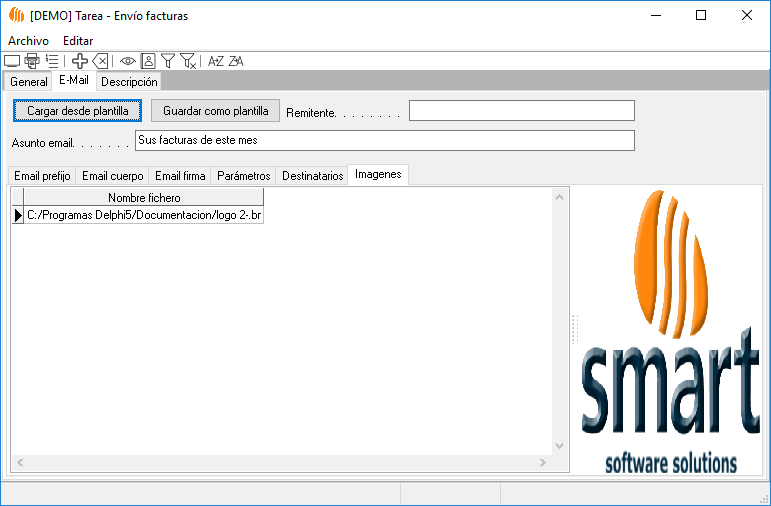Image resolution: width=771 pixels, height=506 pixels.
Task: Click into the Remitente input field
Action: pos(521,110)
